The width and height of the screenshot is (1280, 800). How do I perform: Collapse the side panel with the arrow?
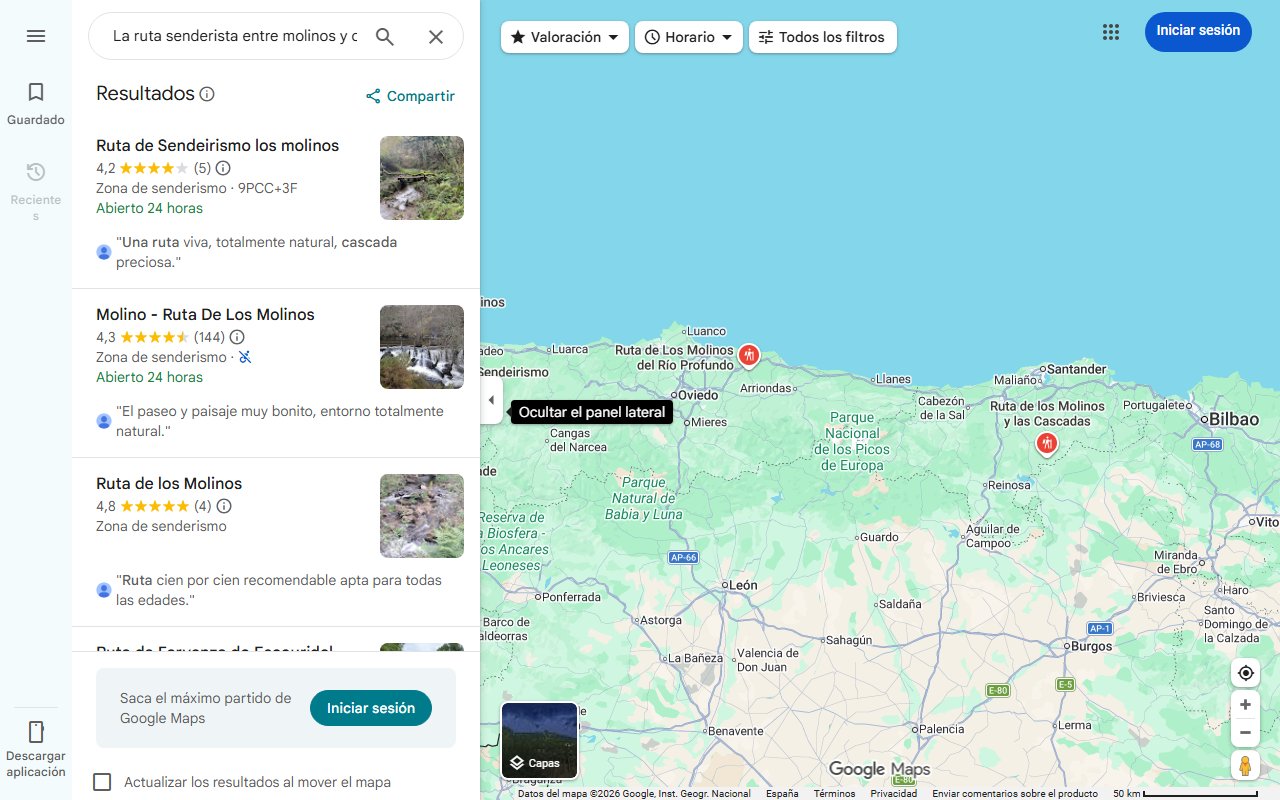(x=491, y=400)
